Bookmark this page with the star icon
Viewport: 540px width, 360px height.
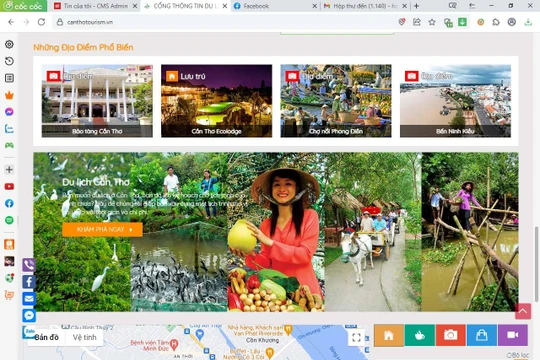click(432, 22)
